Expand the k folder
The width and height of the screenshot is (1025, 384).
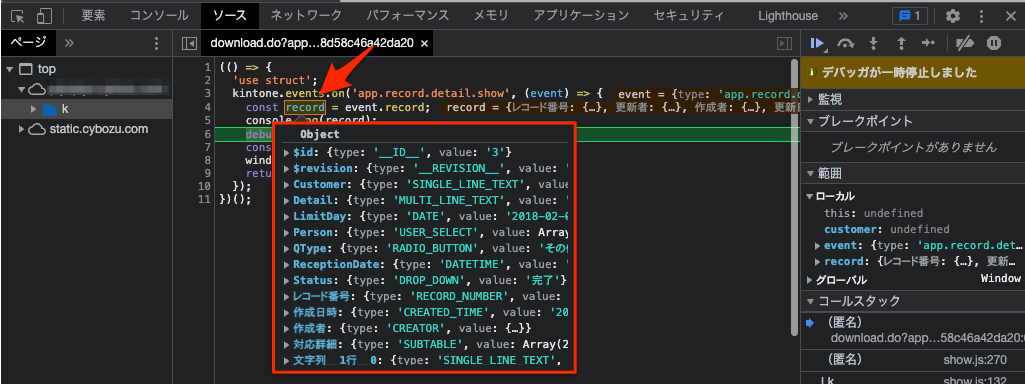point(34,109)
